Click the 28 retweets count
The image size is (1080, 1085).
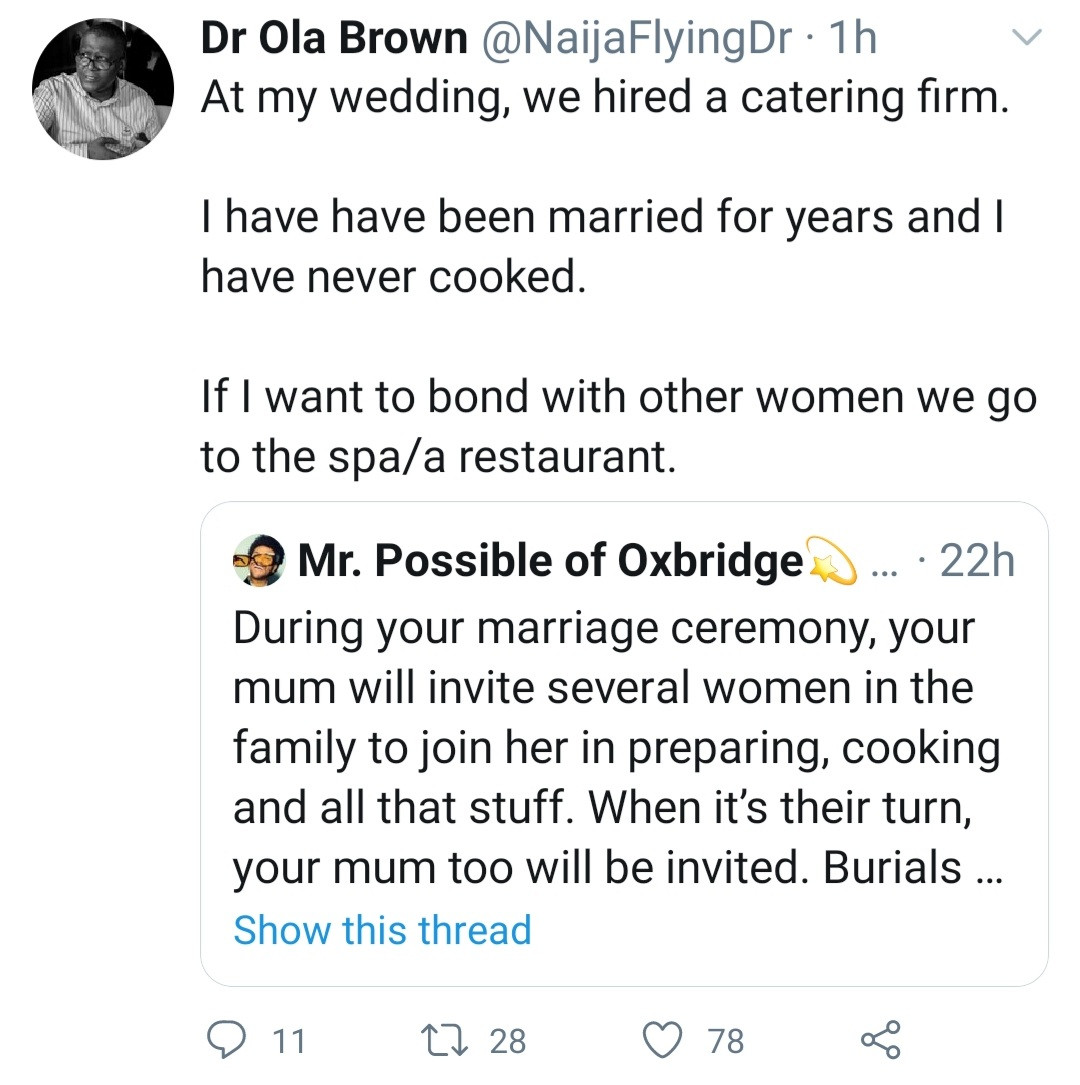point(507,1041)
